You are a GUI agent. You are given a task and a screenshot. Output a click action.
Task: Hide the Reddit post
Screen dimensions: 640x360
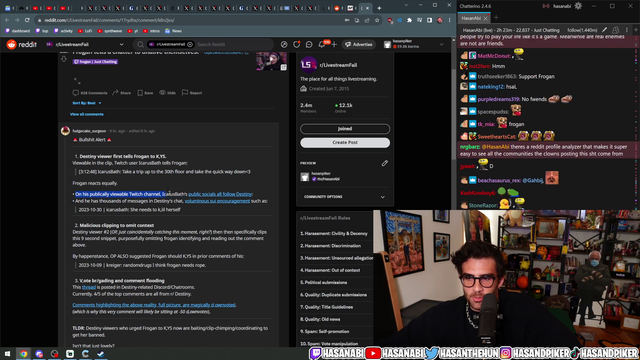(167, 93)
